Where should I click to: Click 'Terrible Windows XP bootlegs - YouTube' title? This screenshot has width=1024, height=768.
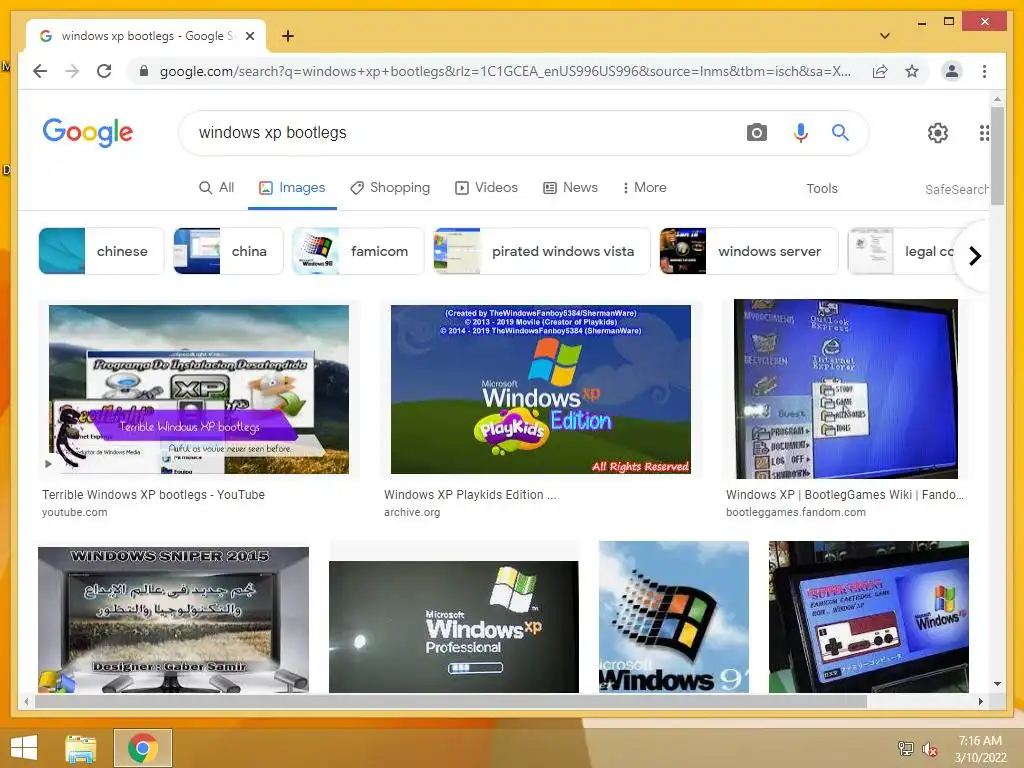[153, 495]
